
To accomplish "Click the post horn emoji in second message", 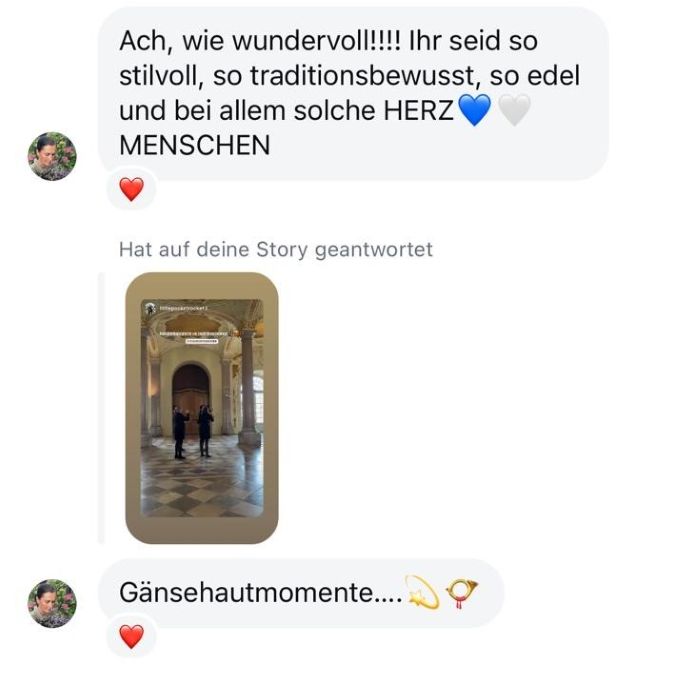I will tap(462, 592).
